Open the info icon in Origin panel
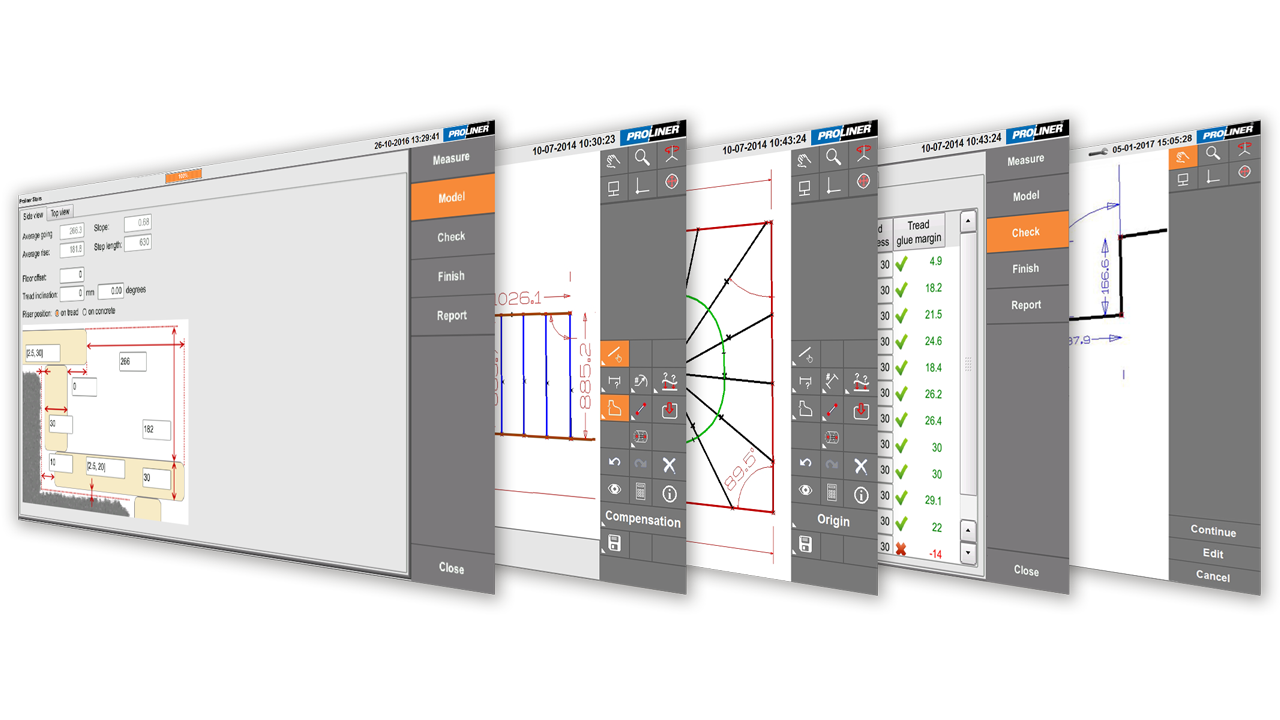This screenshot has height=720, width=1280. point(862,493)
